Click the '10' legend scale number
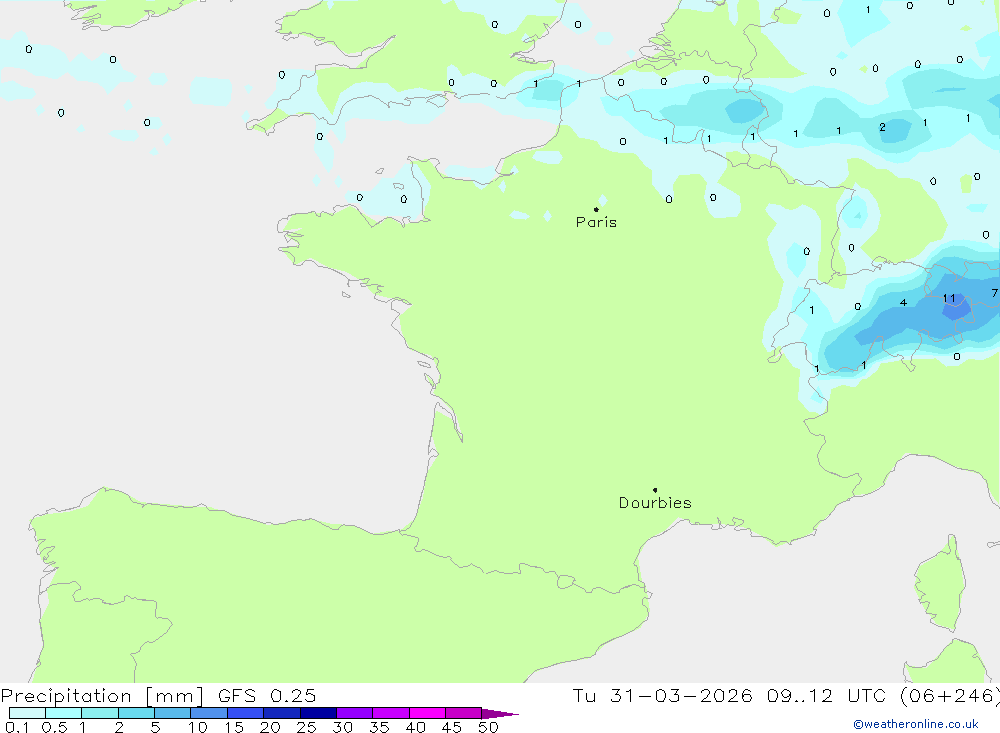This screenshot has height=733, width=1000. tap(198, 727)
